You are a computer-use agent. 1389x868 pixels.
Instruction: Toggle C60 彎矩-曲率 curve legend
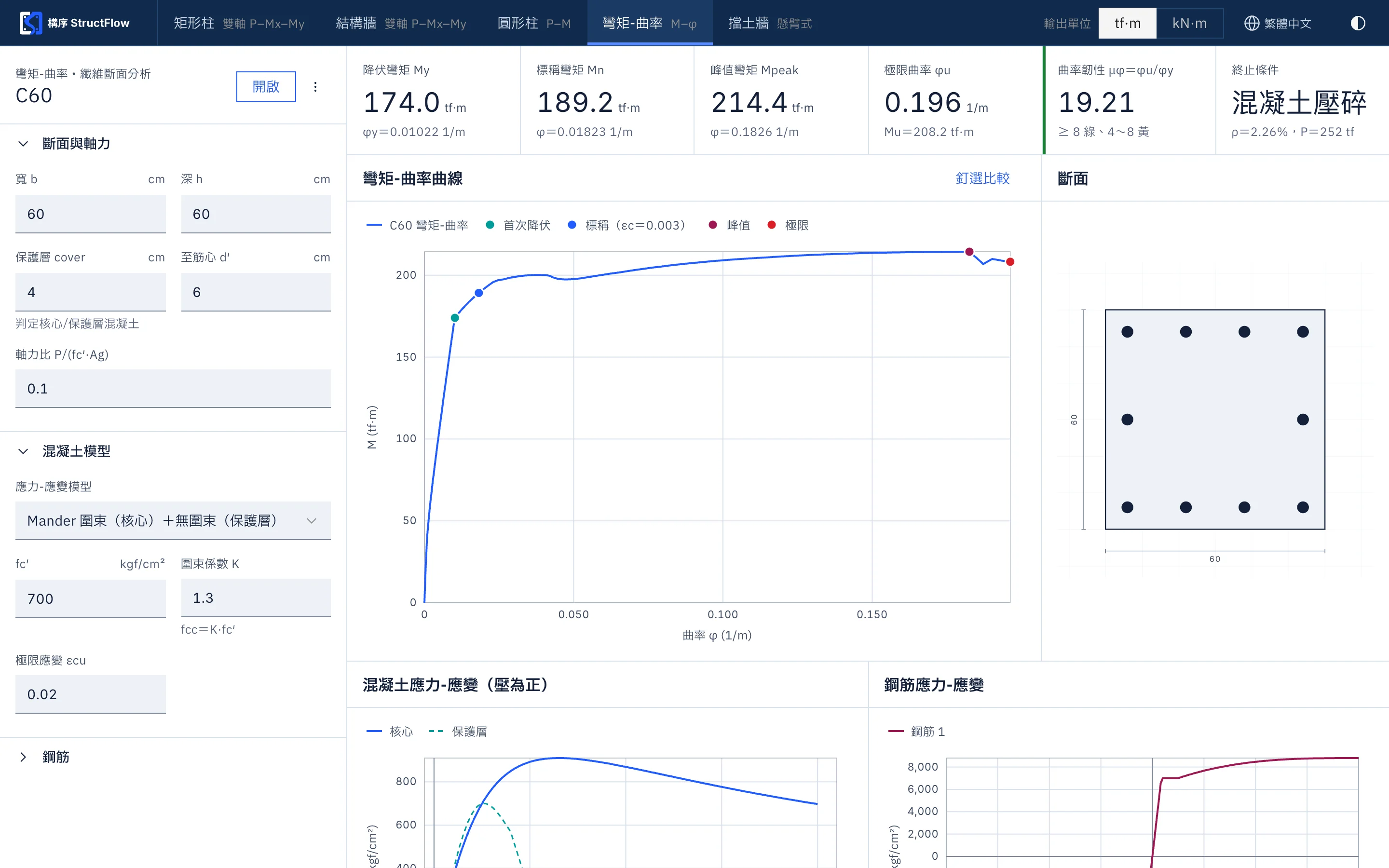[x=417, y=225]
